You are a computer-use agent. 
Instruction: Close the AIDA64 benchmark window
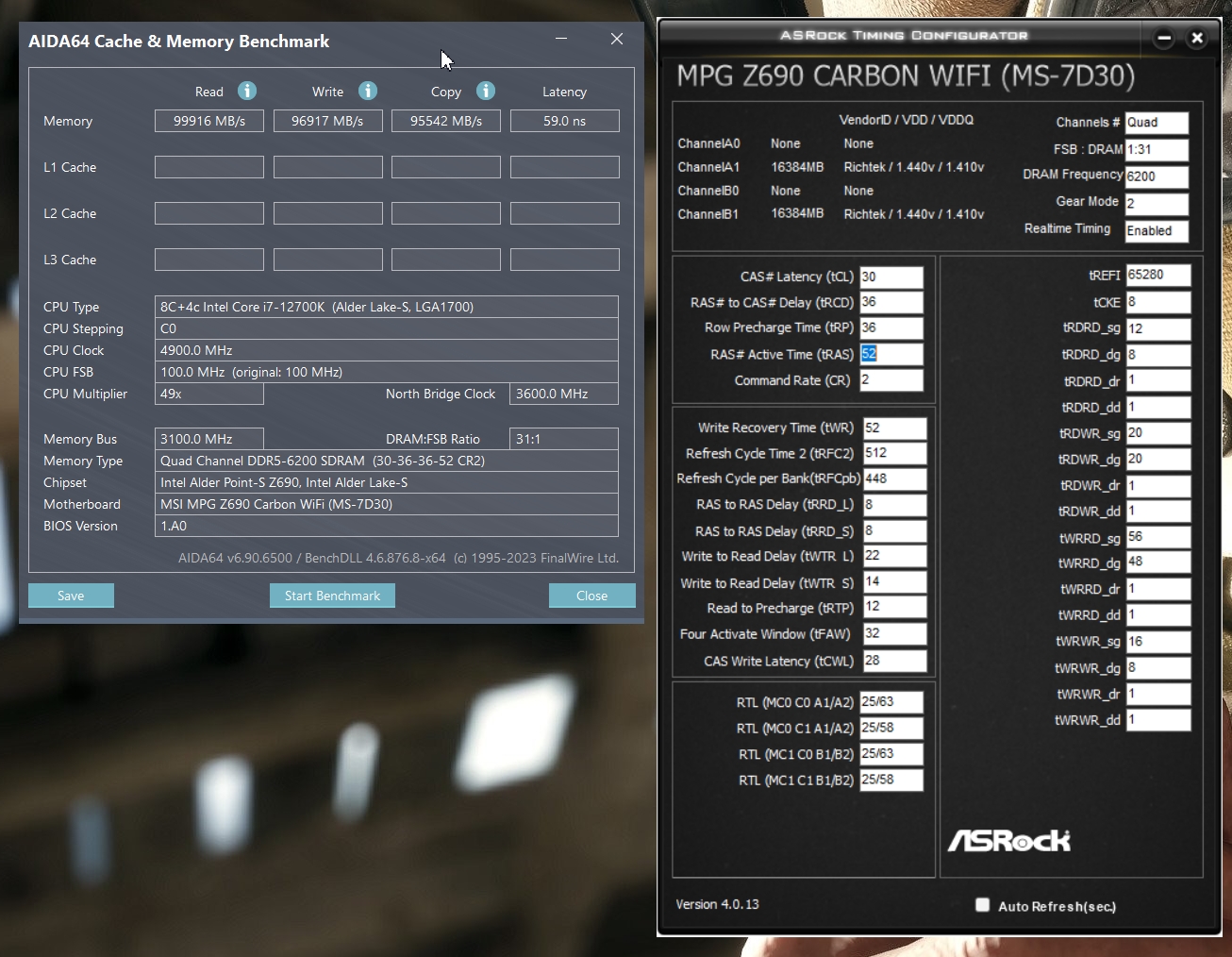point(617,39)
